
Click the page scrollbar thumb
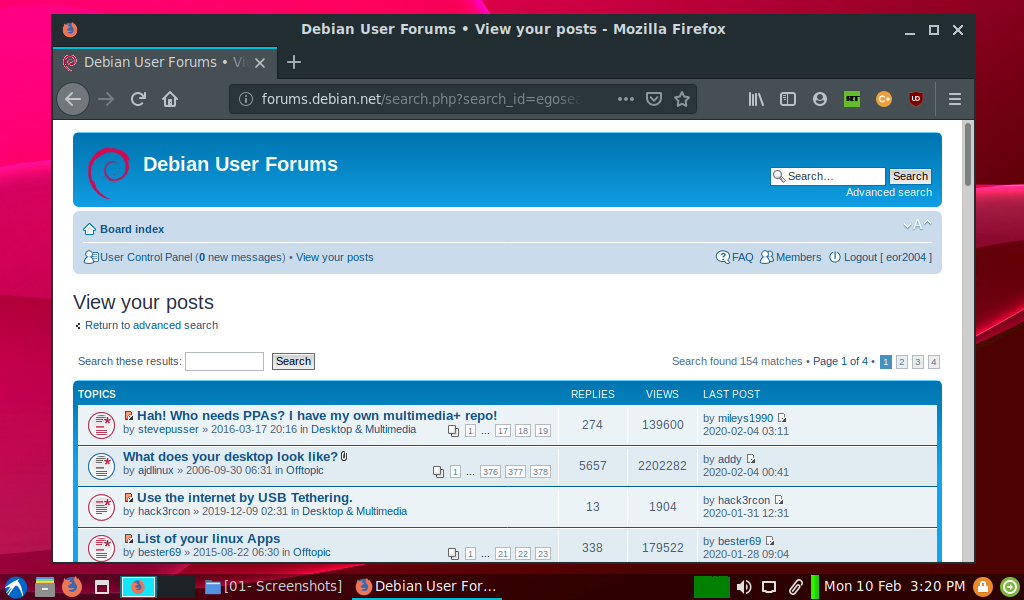(x=968, y=154)
